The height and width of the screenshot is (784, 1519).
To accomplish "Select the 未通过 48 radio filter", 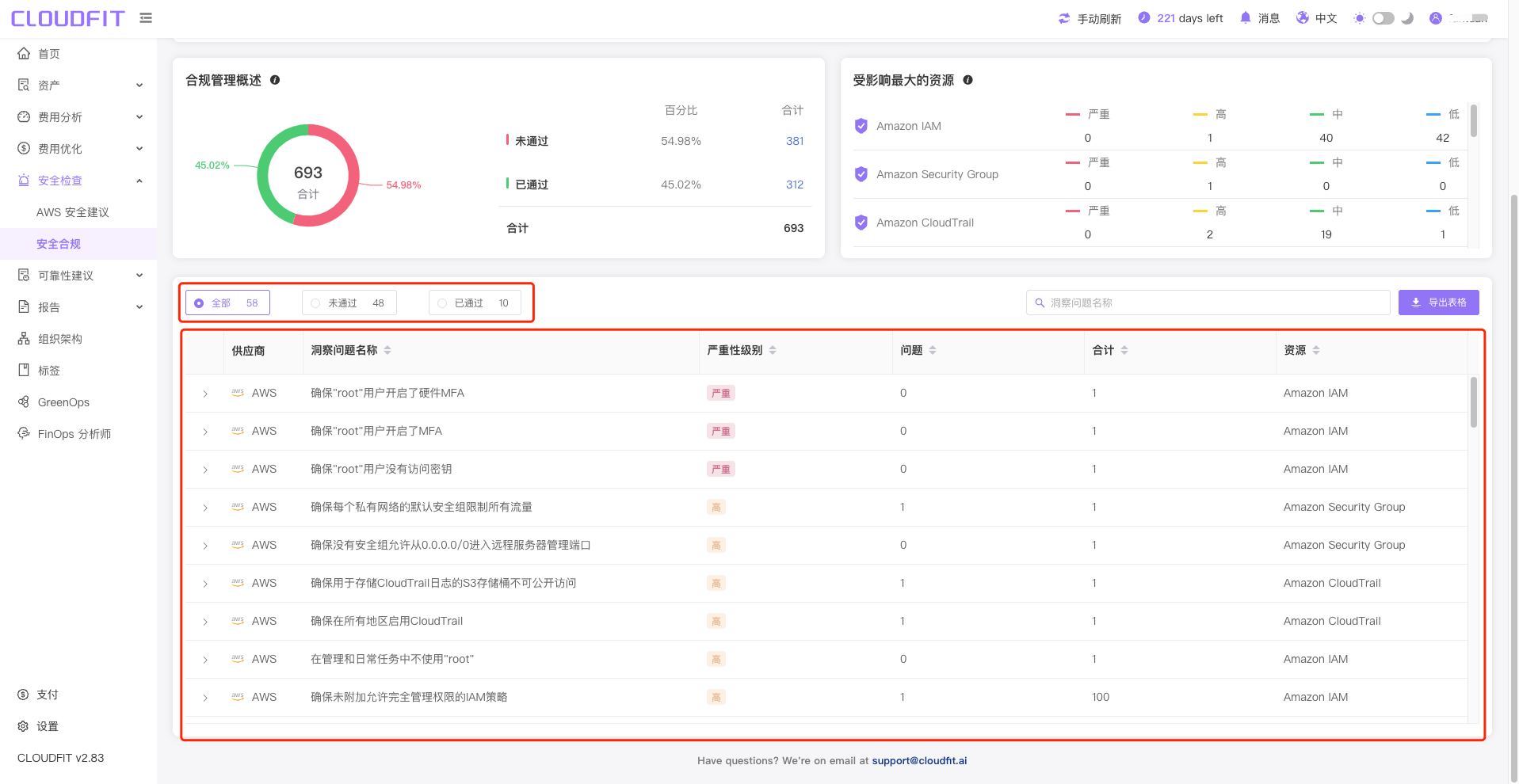I will 349,303.
